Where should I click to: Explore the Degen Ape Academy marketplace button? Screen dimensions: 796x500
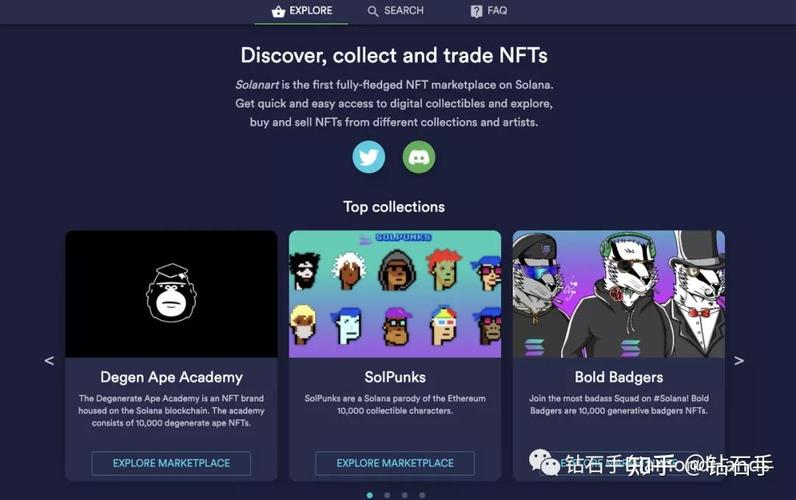[x=171, y=463]
